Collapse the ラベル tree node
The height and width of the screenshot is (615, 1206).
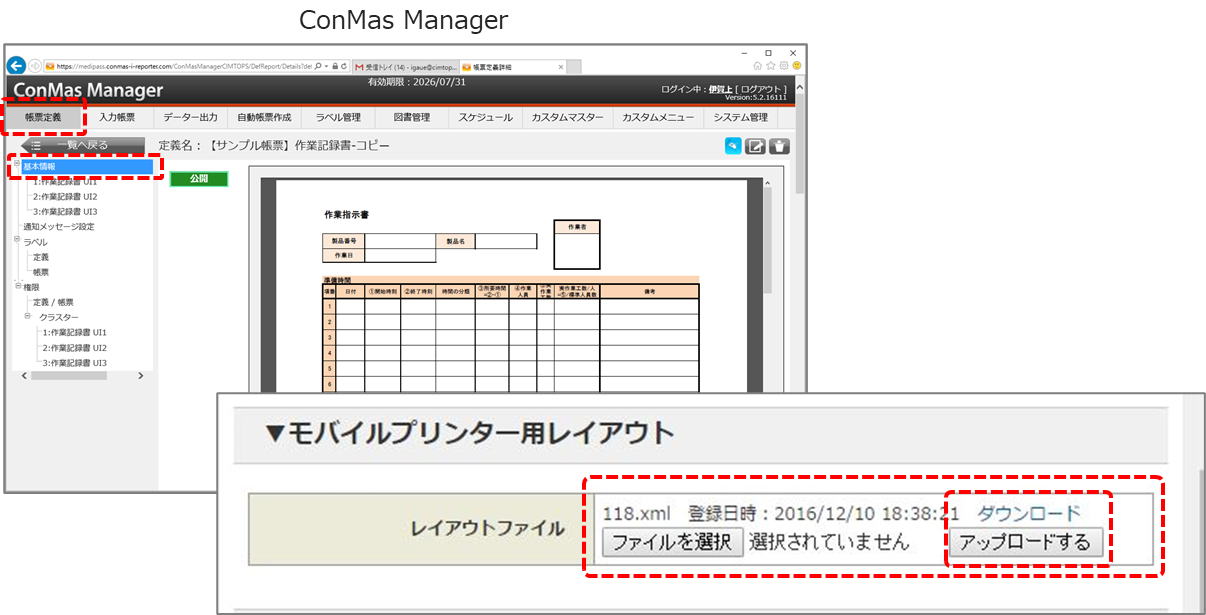tap(15, 241)
